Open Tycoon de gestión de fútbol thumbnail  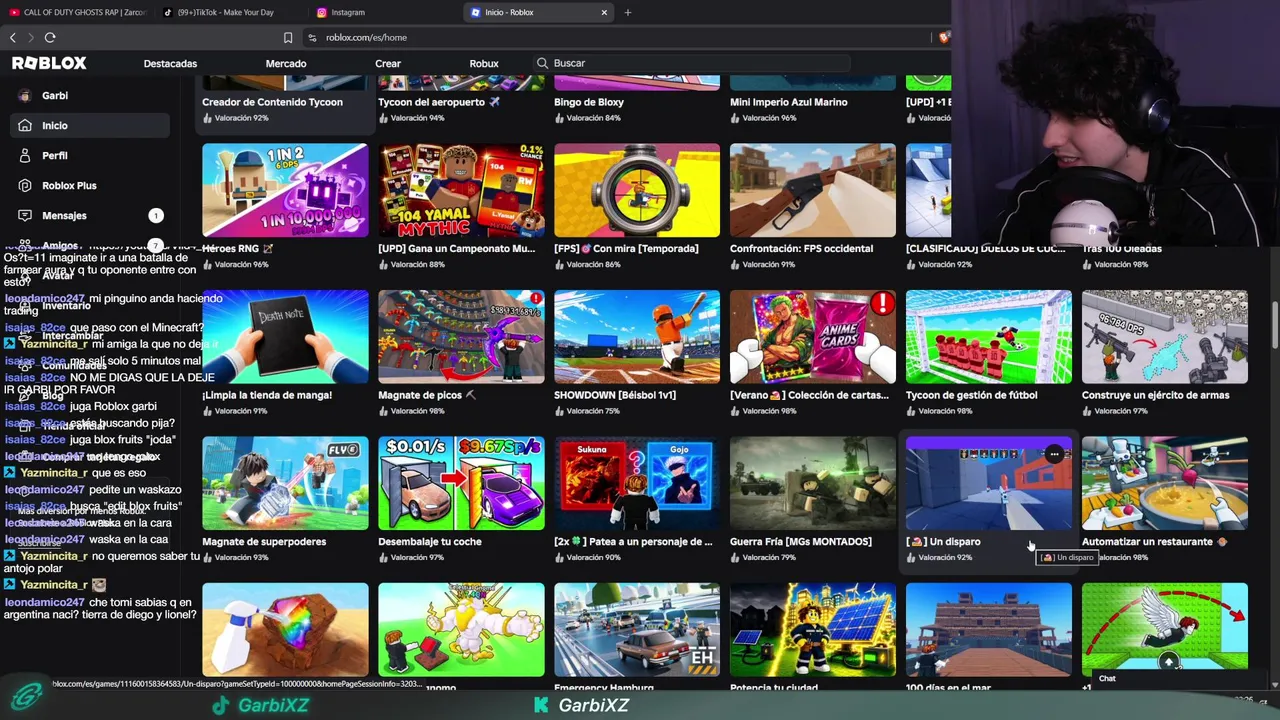tap(989, 337)
